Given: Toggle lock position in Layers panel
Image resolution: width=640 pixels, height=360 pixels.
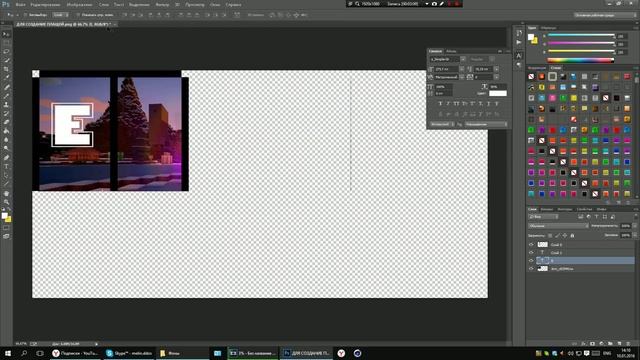Looking at the screenshot, I should (564, 236).
